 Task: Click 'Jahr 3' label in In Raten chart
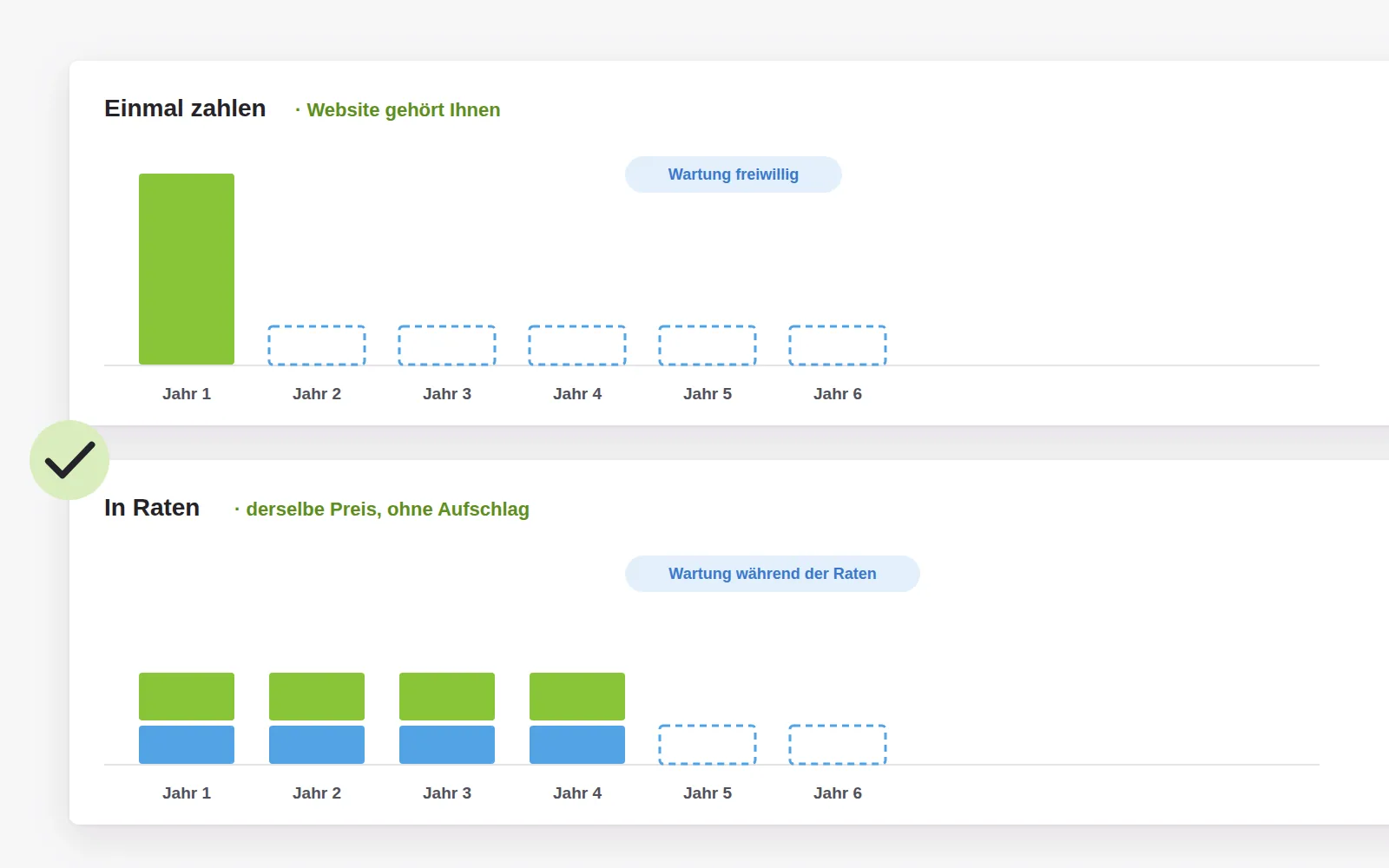coord(447,793)
